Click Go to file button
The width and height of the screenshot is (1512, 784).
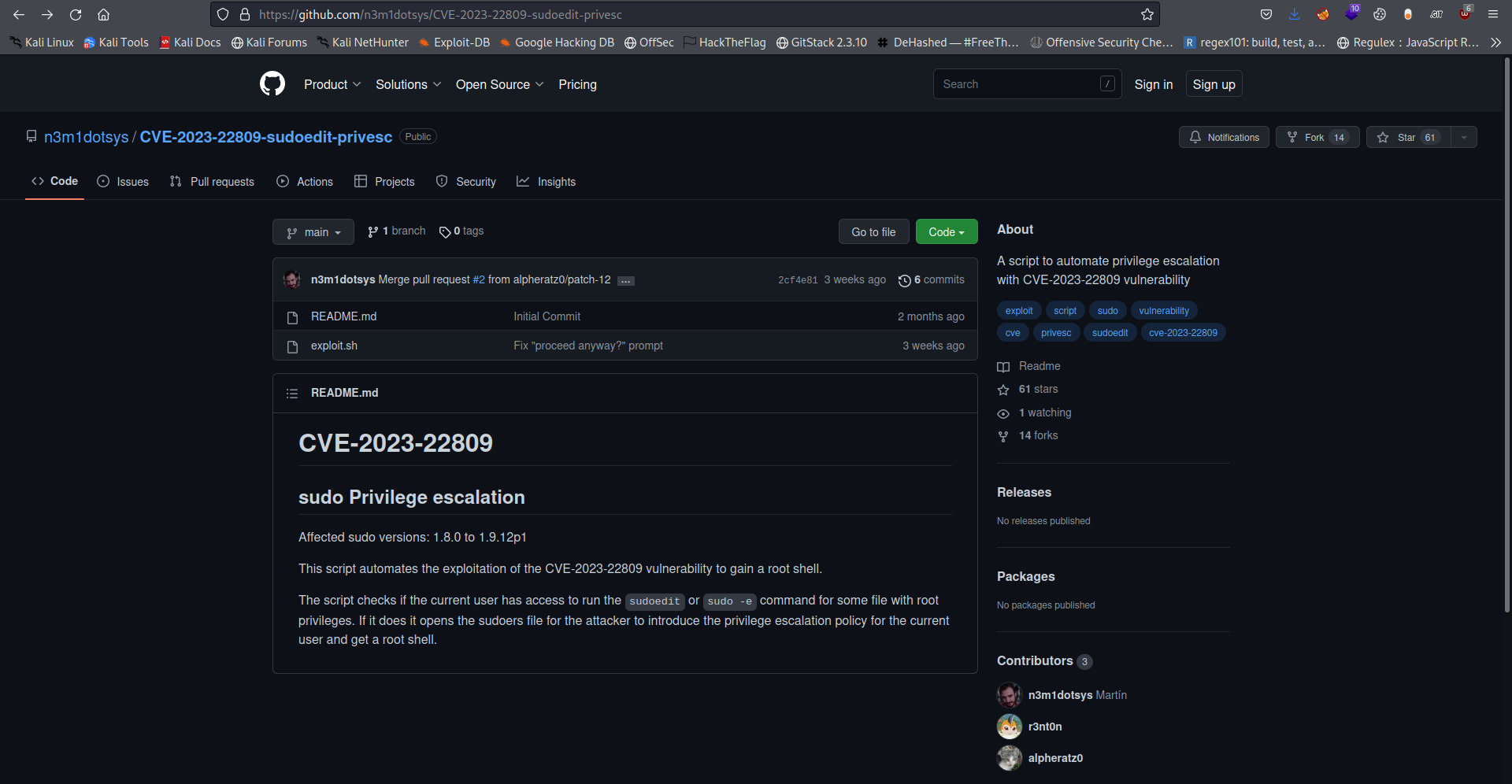(873, 232)
